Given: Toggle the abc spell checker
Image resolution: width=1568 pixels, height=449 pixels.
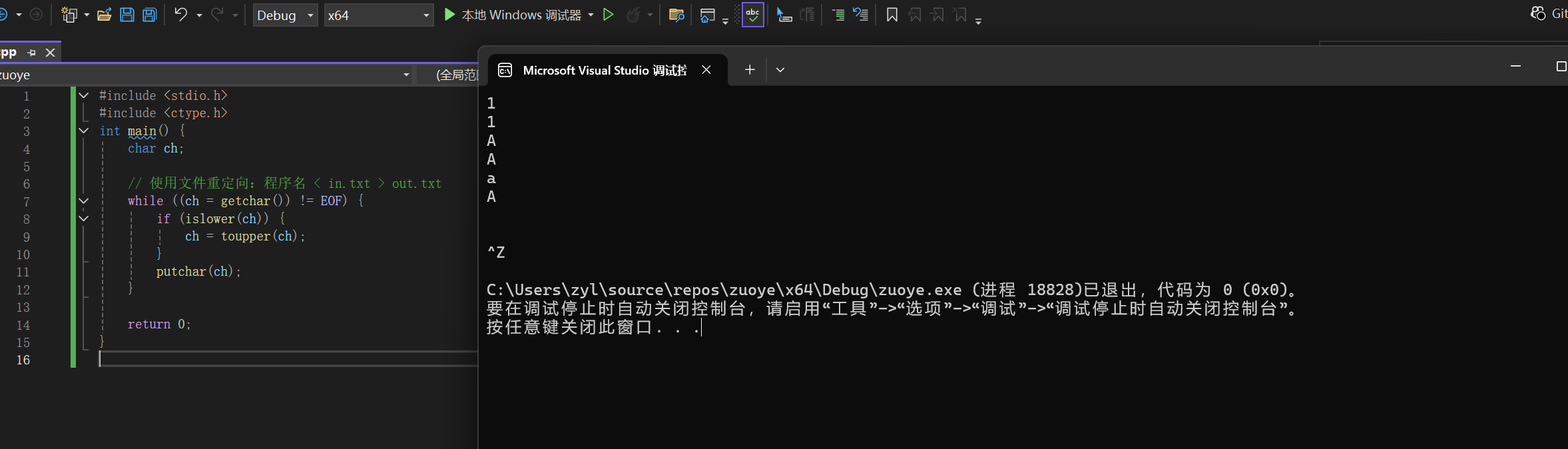Looking at the screenshot, I should point(752,15).
